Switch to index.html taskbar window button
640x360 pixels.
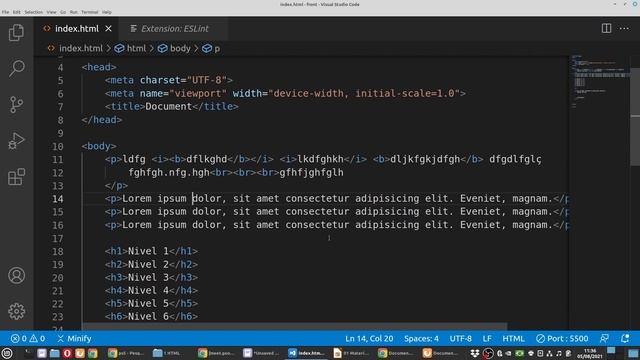coord(307,353)
